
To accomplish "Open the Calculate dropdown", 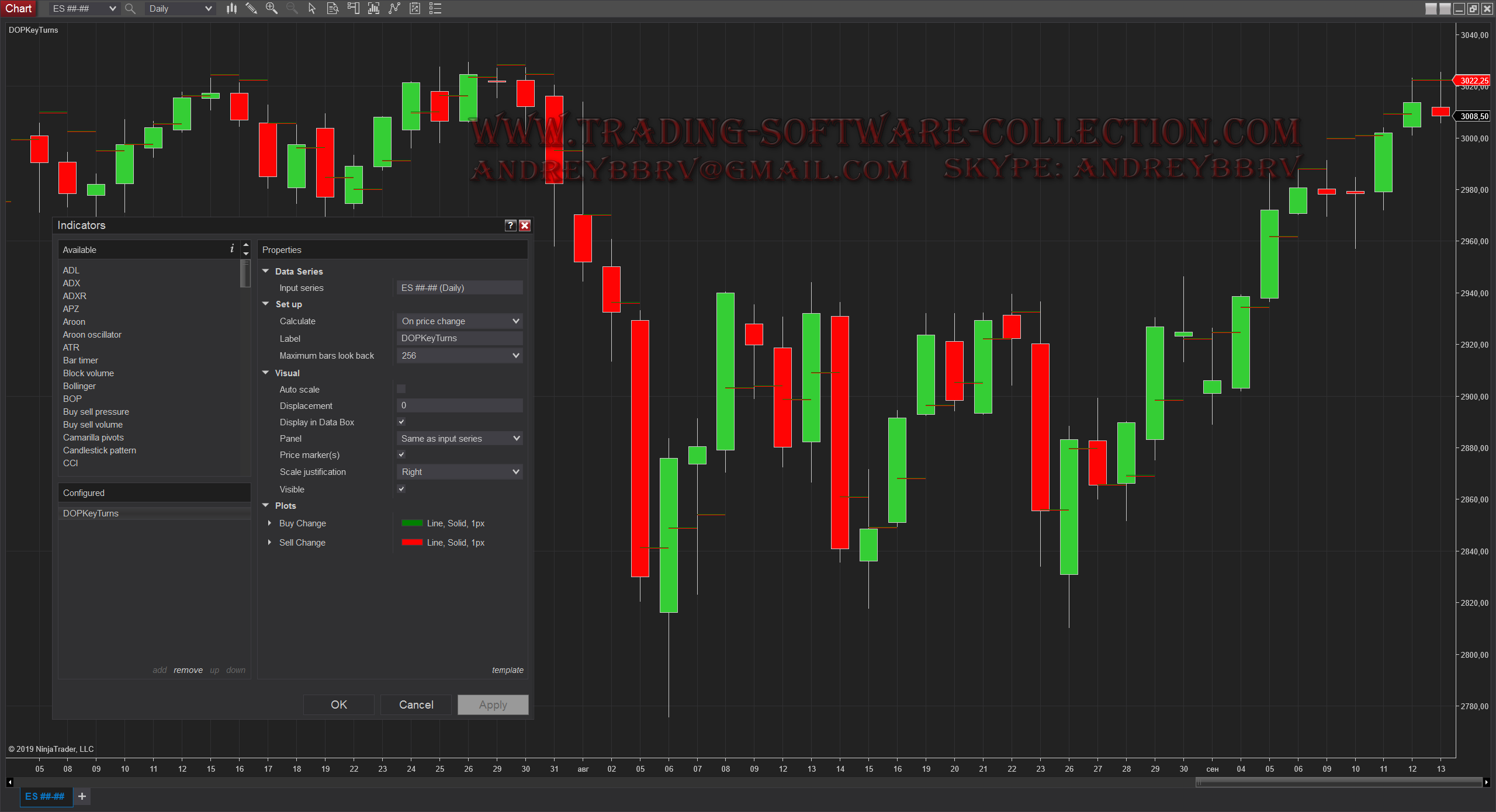I will pos(459,321).
